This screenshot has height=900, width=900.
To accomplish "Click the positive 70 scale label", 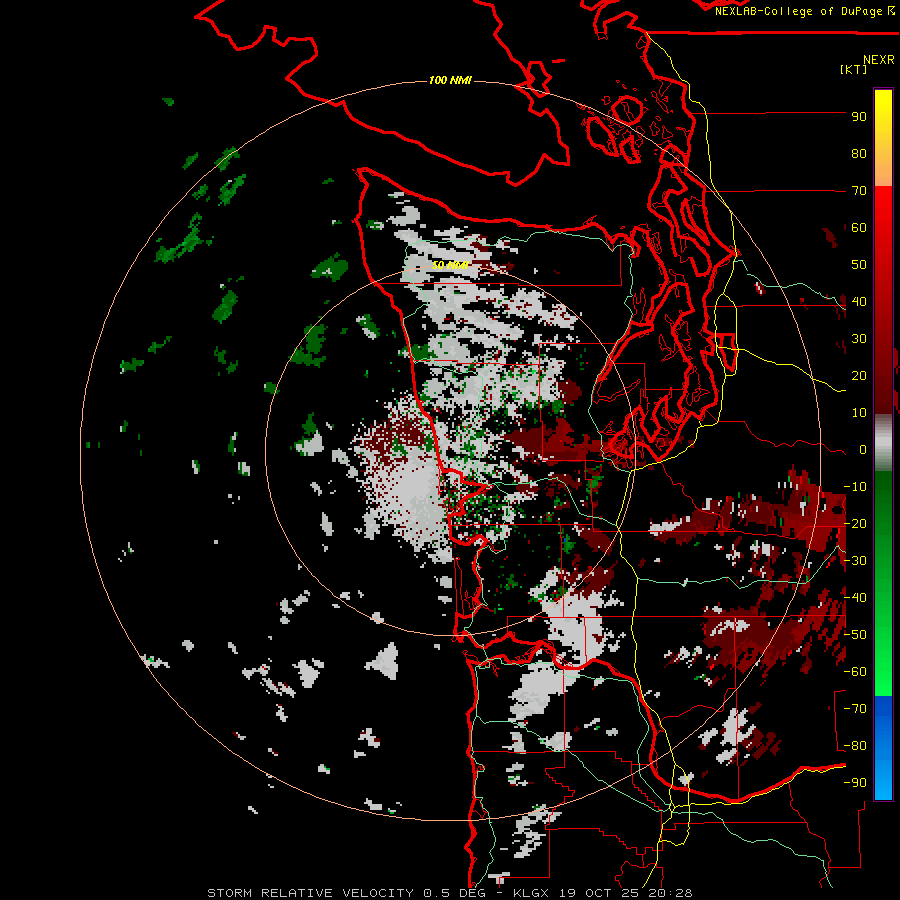I will pos(859,191).
